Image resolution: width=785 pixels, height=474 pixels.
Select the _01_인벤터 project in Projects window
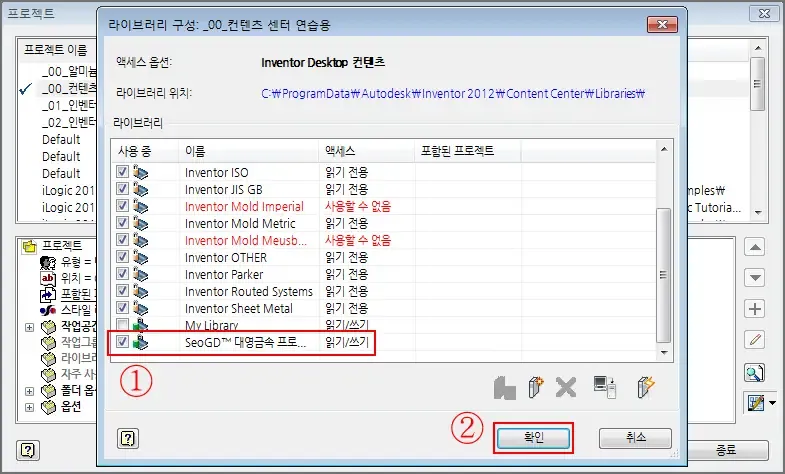coord(69,106)
